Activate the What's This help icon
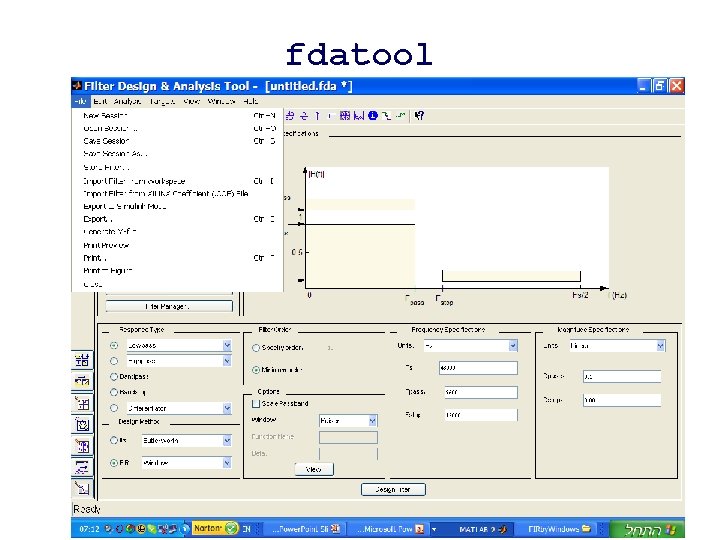This screenshot has width=720, height=540. point(419,116)
